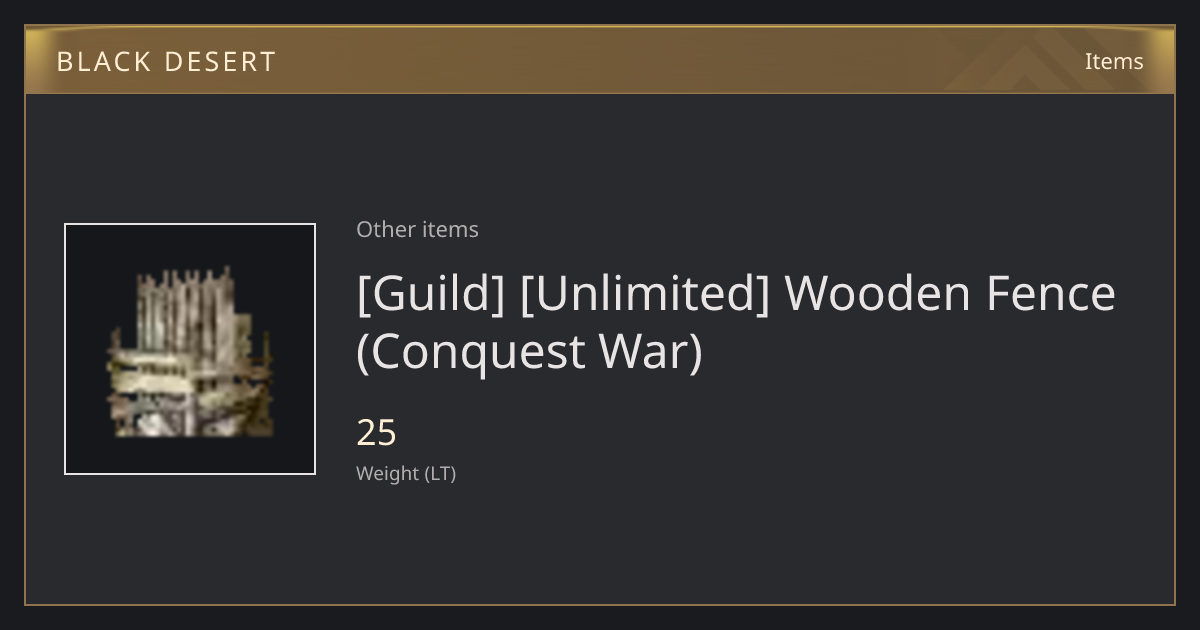This screenshot has height=630, width=1200.
Task: Click the BLACK DESERT header title
Action: [x=166, y=62]
